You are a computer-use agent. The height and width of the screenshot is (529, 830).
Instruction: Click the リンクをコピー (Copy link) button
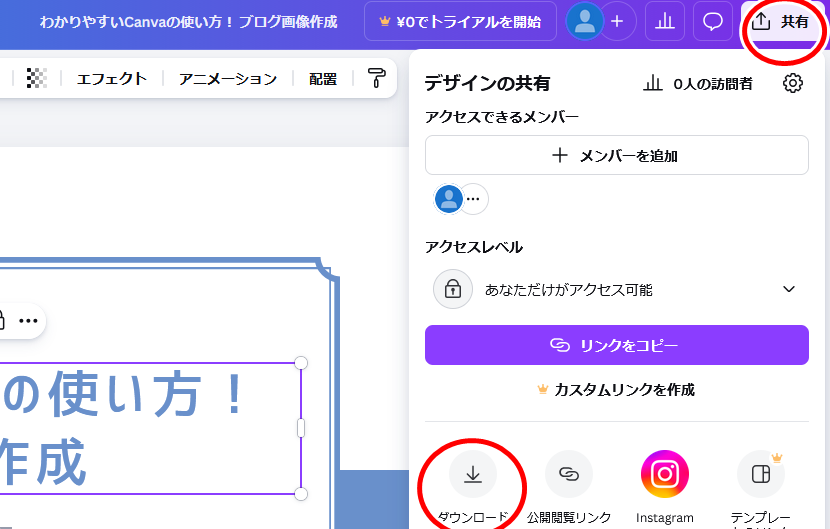tap(616, 345)
